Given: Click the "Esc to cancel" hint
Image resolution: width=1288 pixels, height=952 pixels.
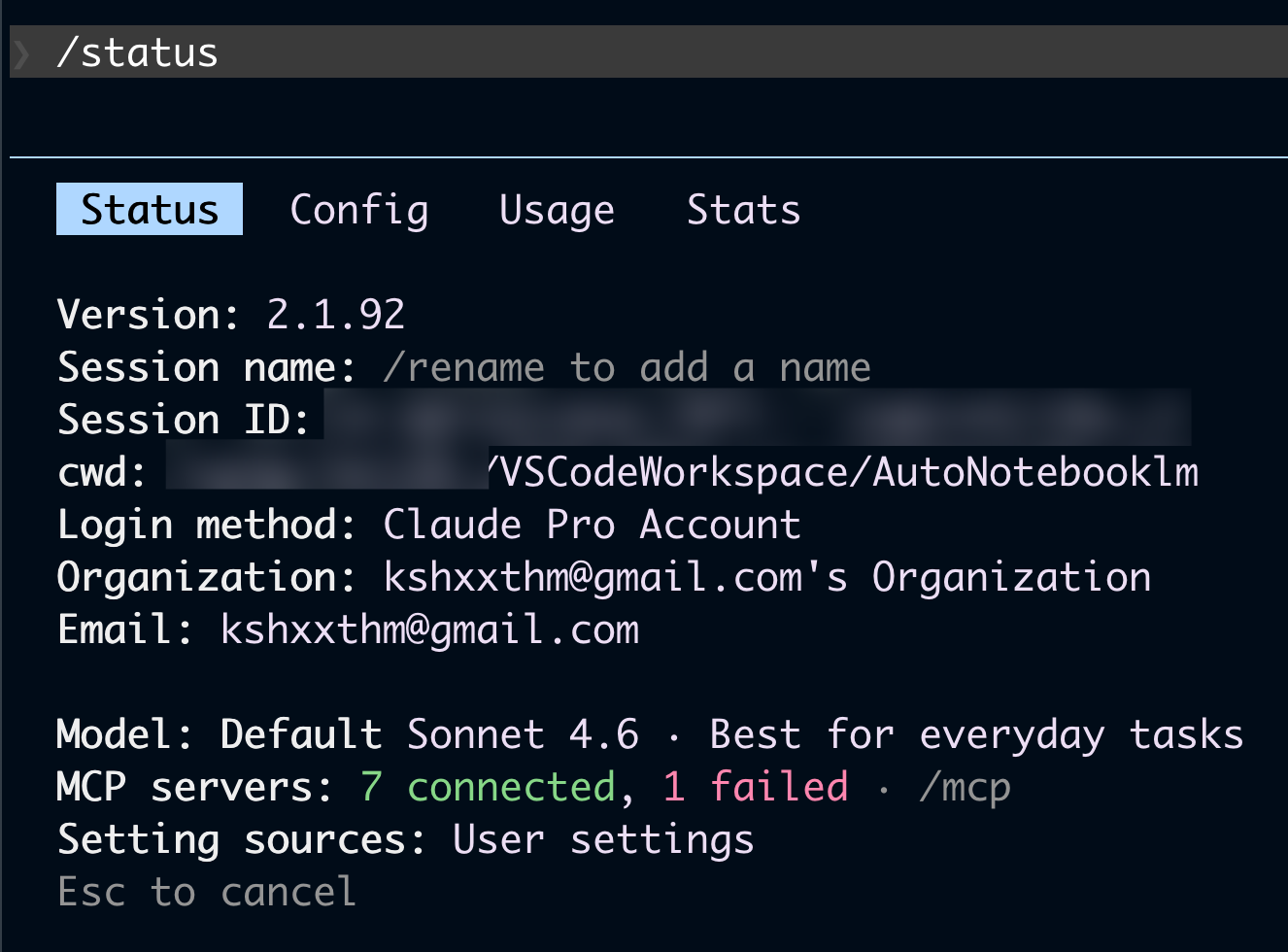Looking at the screenshot, I should (x=207, y=892).
